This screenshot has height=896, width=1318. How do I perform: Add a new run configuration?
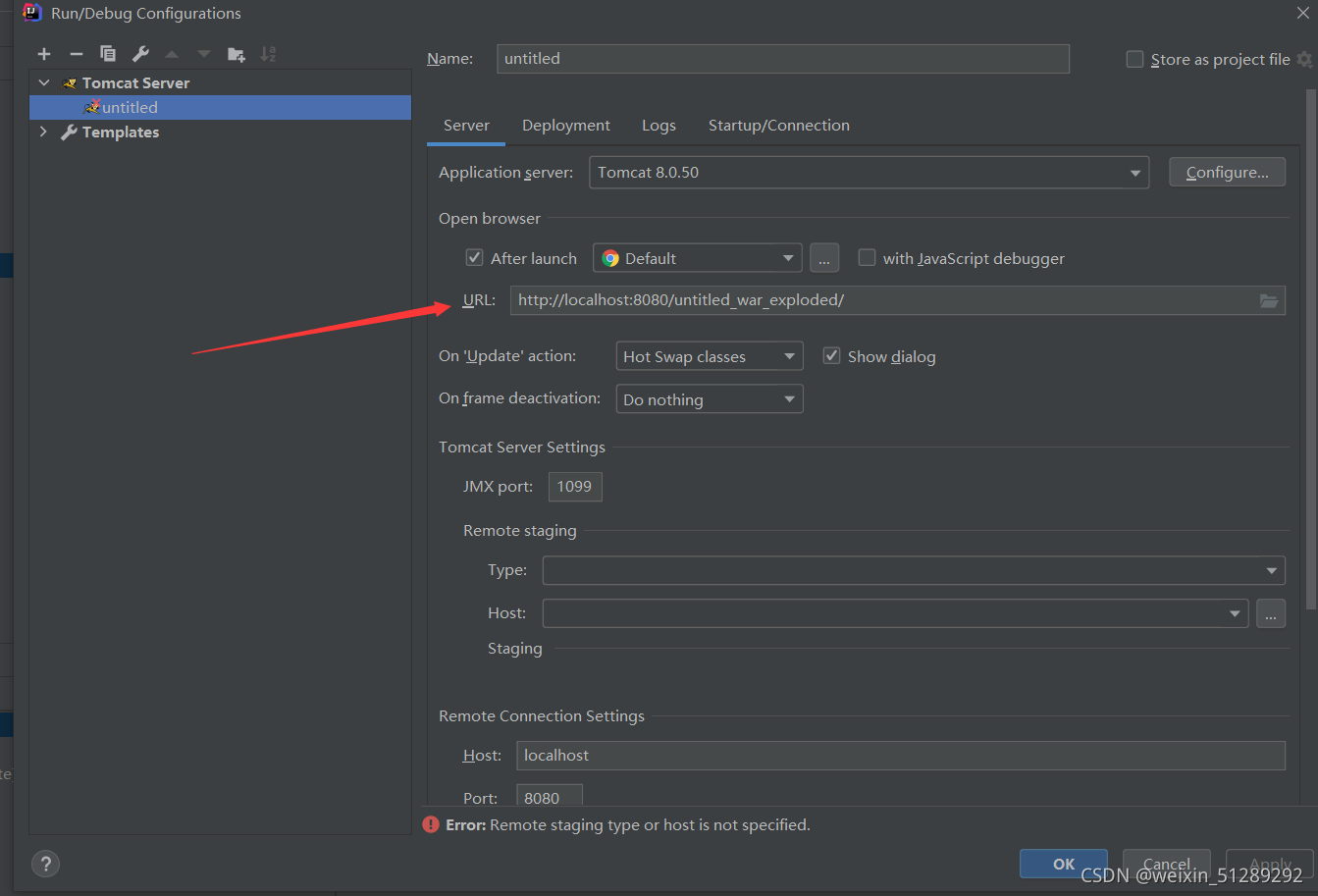pos(44,54)
